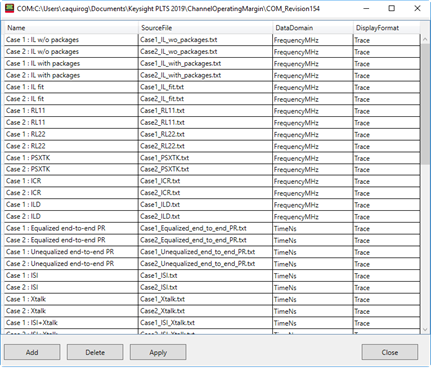Click TimeNs cell in Case 2 Xtalk row
Viewport: 432px width, 368px height.
pyautogui.click(x=313, y=311)
